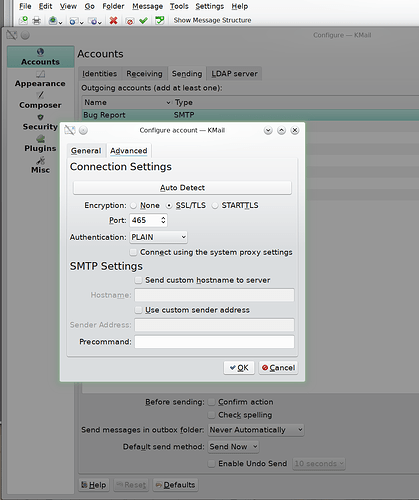Open the Authentication PLAIN dropdown

[158, 237]
